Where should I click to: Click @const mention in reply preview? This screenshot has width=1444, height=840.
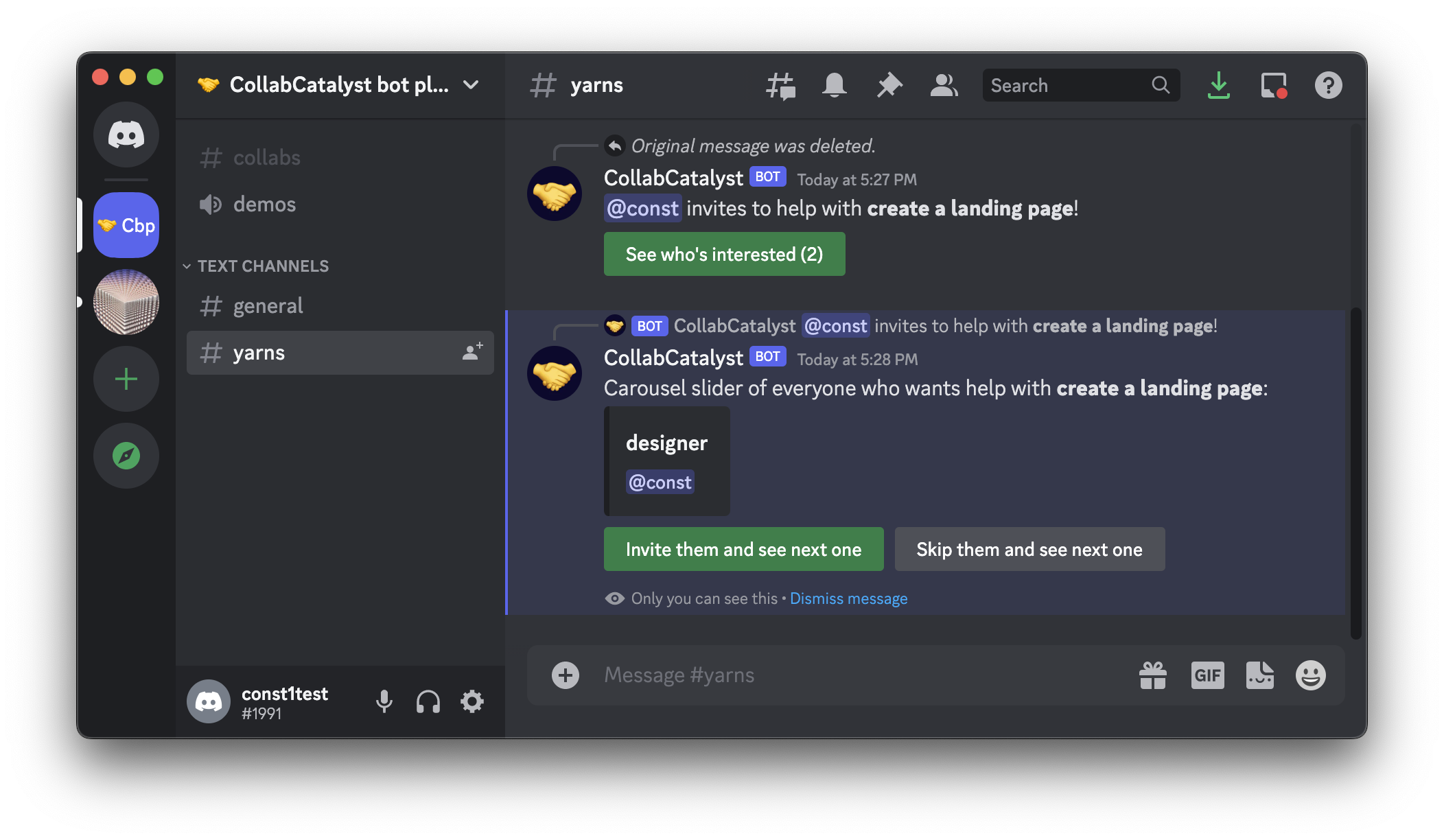(835, 326)
